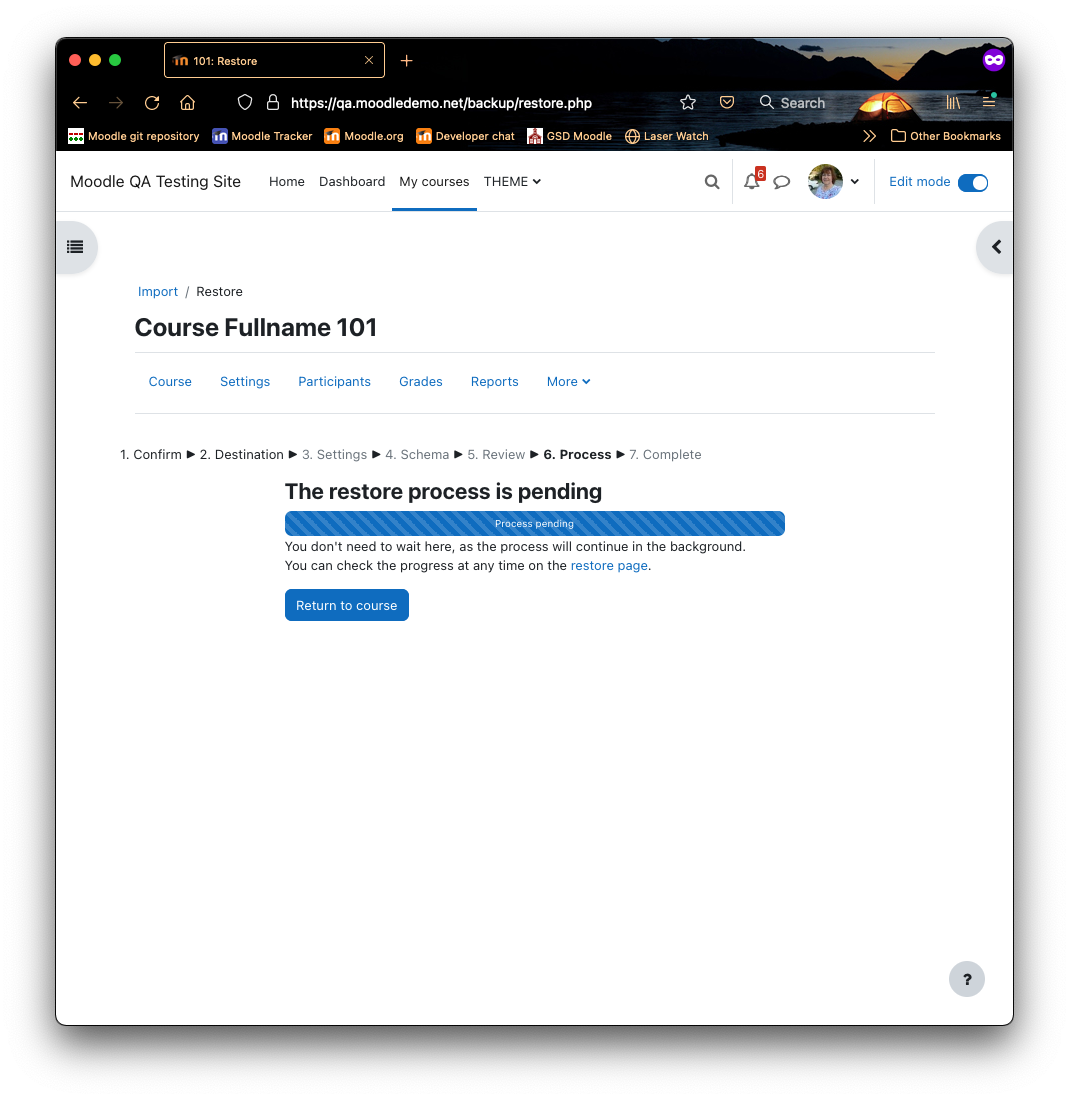Screen dimensions: 1069x1099
Task: Open Moodle Tracker bookmark
Action: (x=262, y=136)
